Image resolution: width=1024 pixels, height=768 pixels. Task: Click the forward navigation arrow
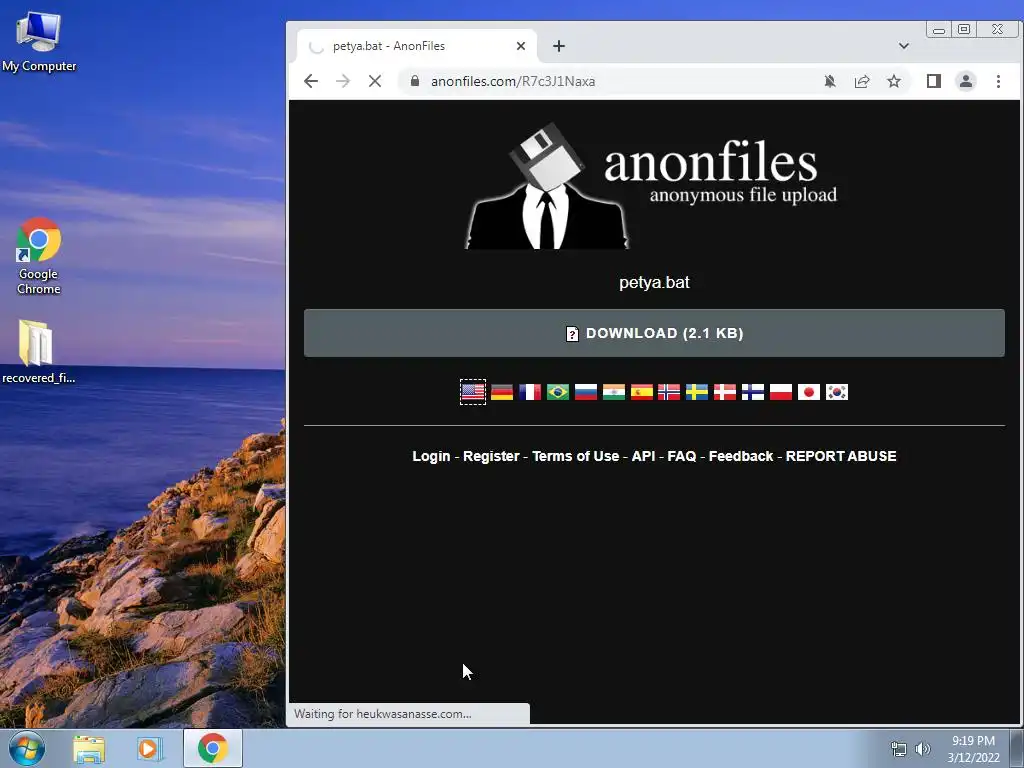click(343, 81)
